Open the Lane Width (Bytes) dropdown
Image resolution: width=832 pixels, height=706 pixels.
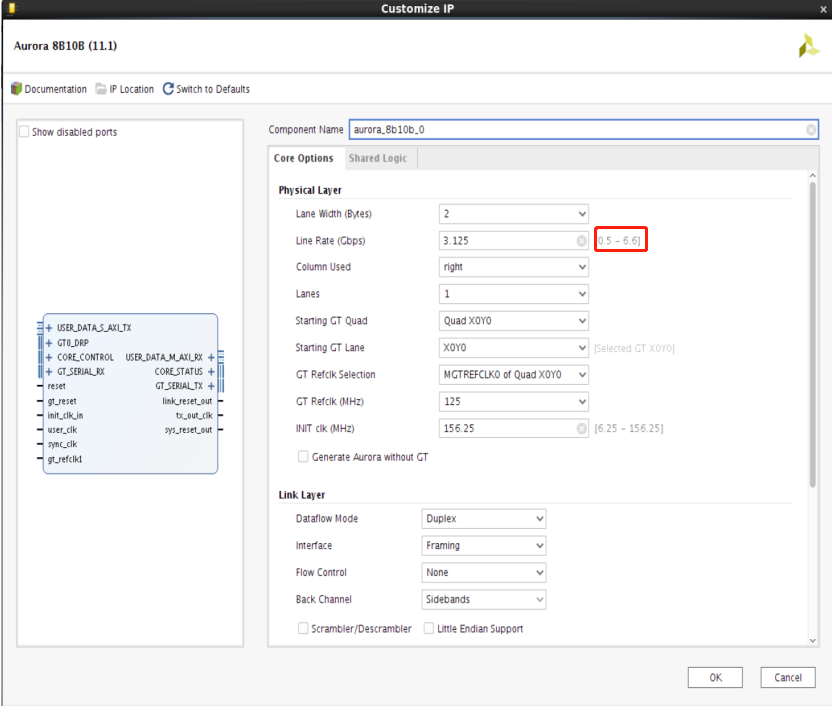[x=514, y=214]
